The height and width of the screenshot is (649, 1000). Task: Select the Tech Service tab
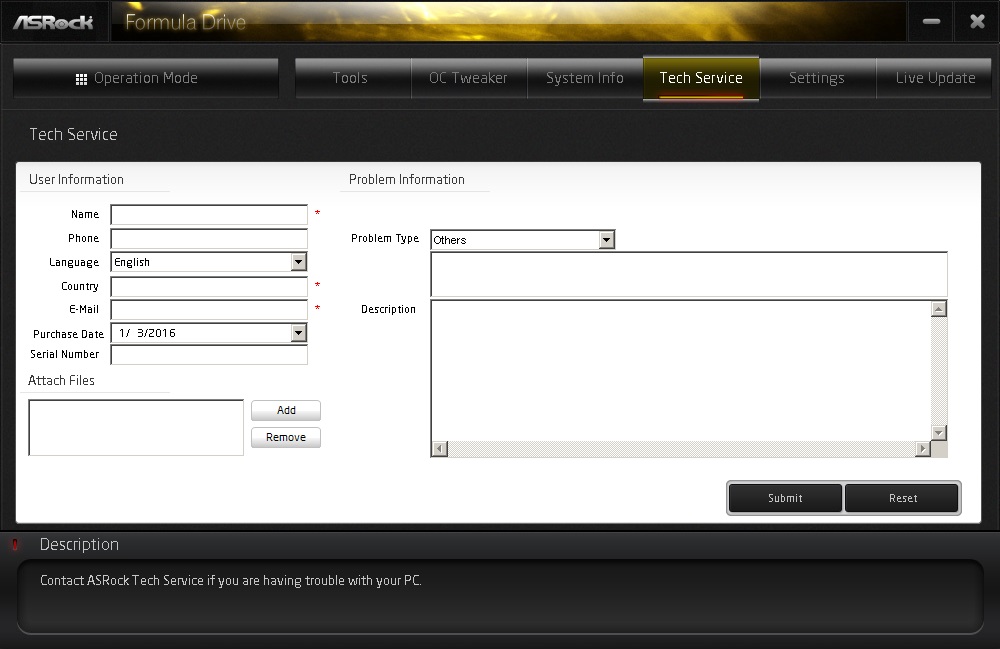pyautogui.click(x=701, y=78)
